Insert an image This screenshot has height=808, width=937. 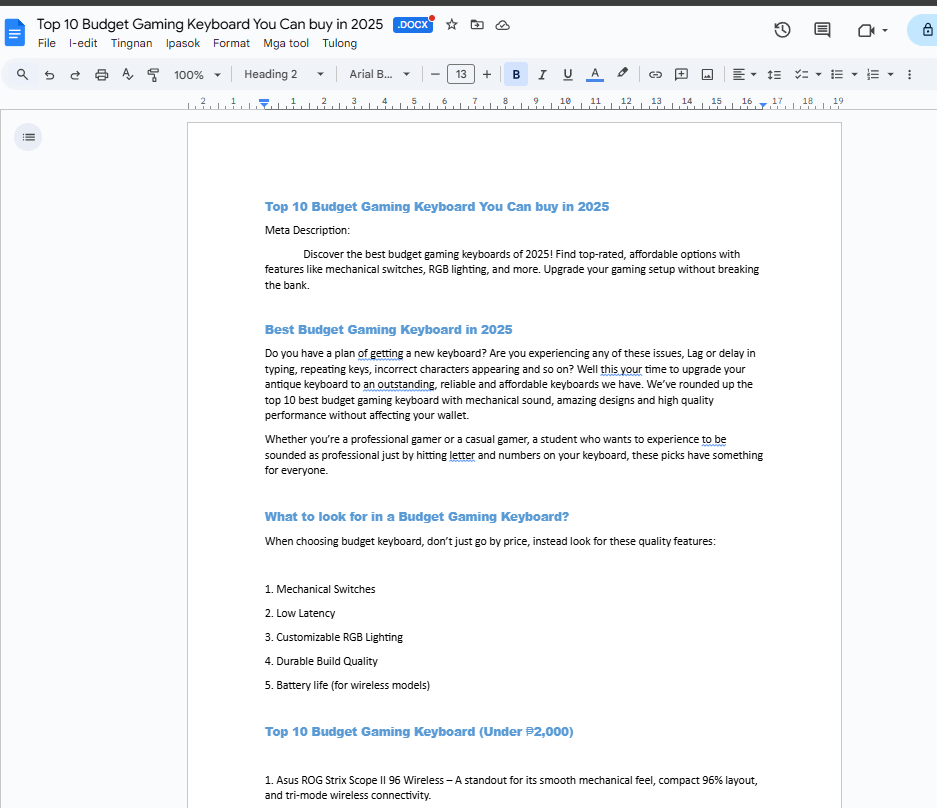pos(707,75)
